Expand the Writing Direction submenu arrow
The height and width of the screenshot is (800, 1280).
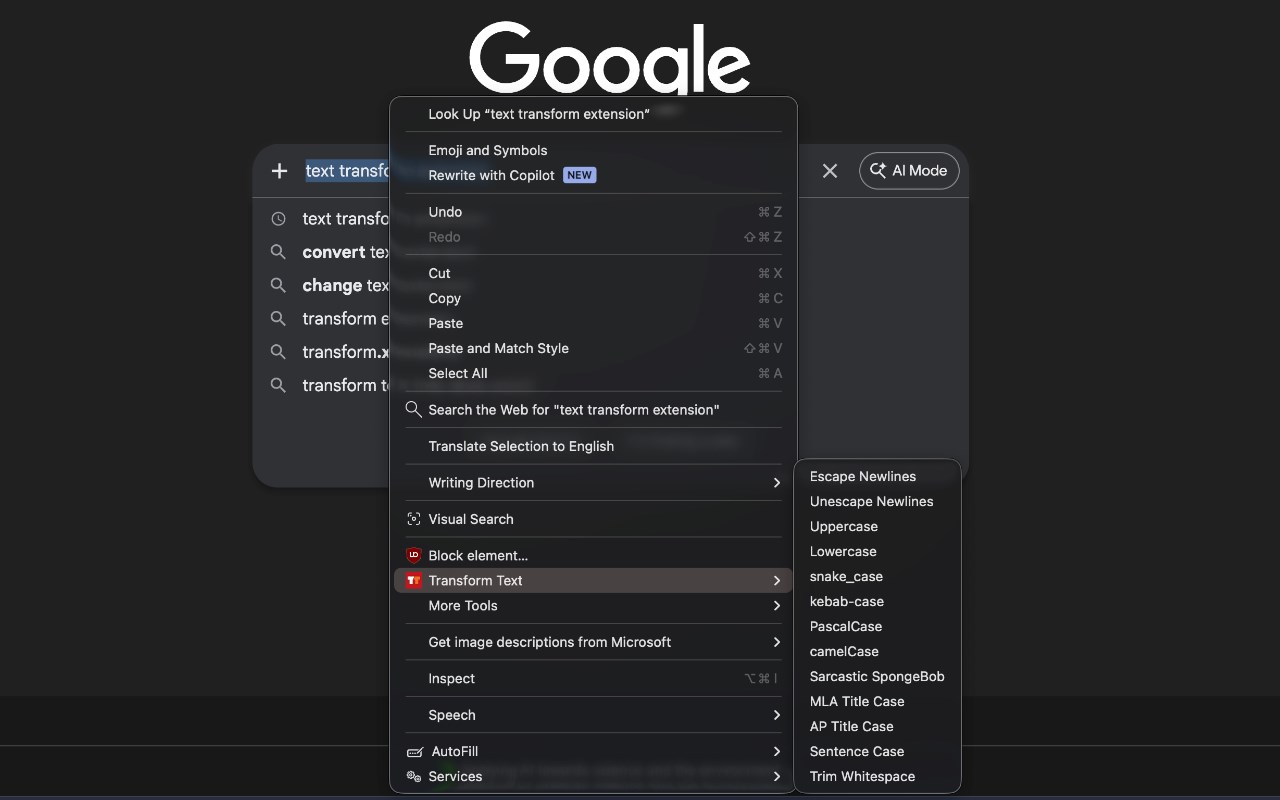[777, 483]
